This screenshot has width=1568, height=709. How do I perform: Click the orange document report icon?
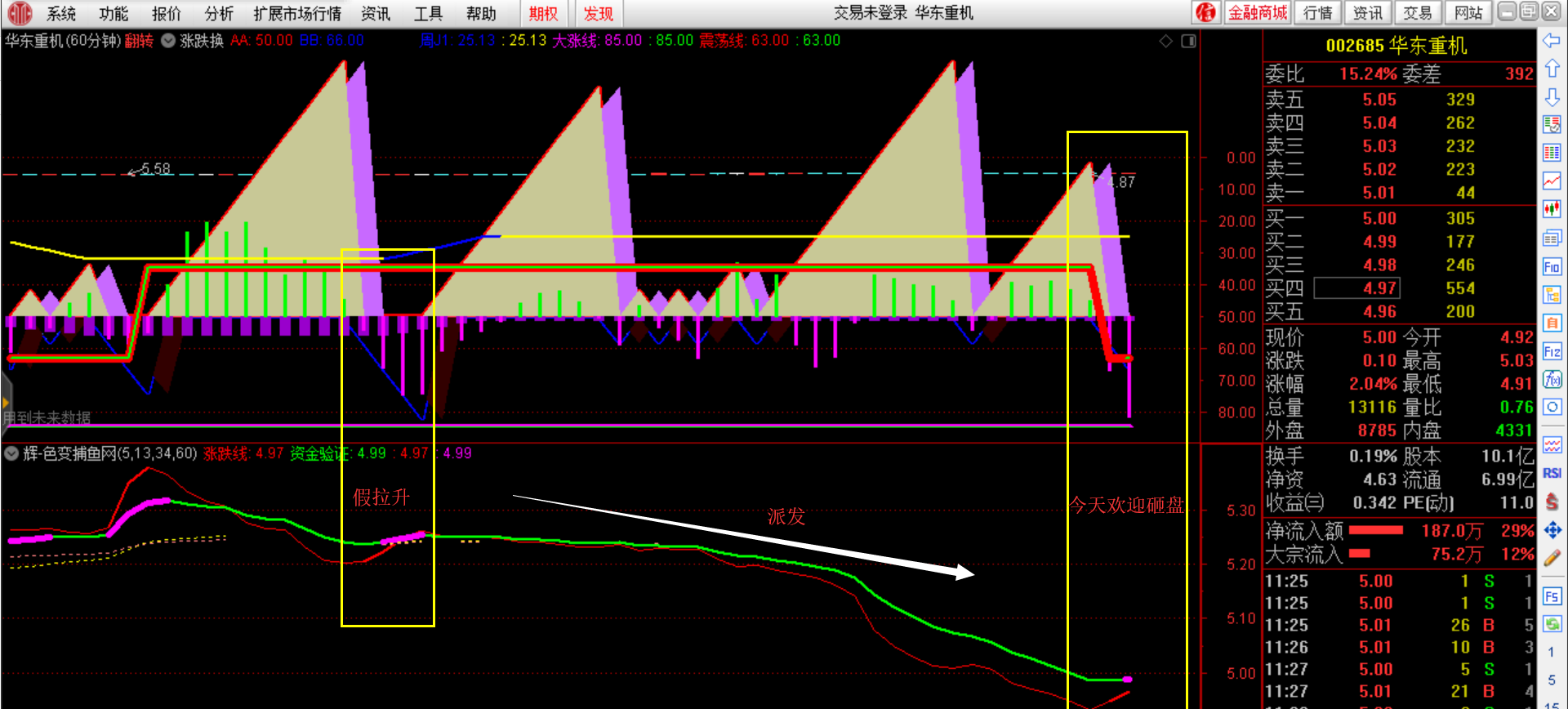1552,323
